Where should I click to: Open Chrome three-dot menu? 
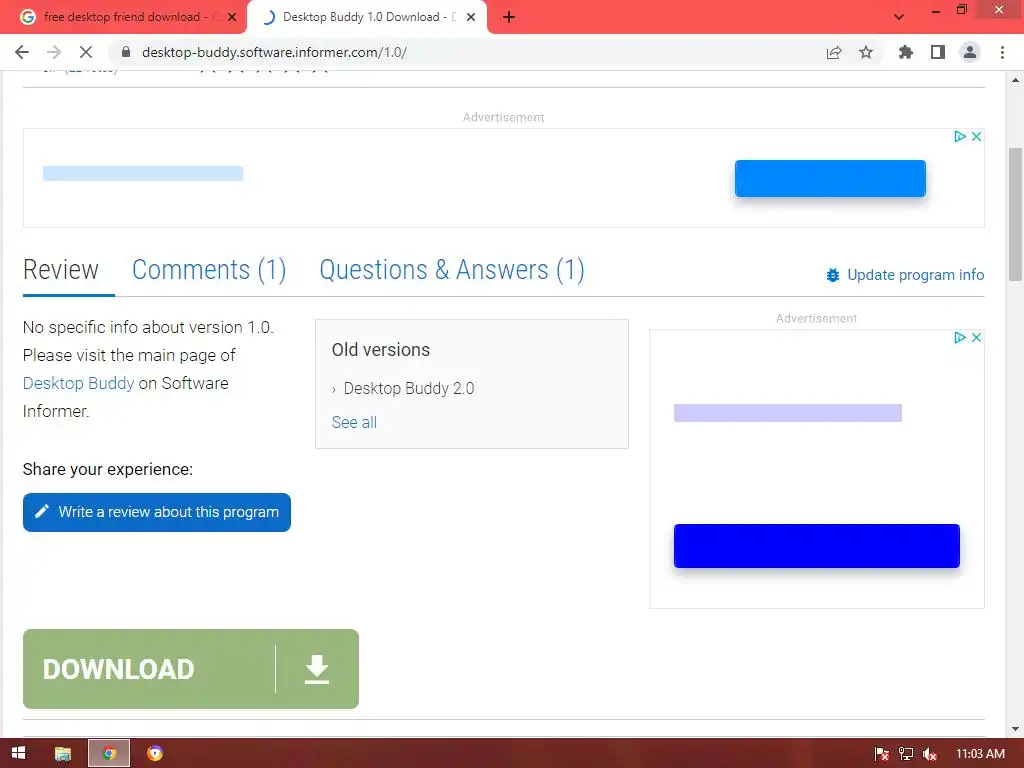[x=1002, y=52]
